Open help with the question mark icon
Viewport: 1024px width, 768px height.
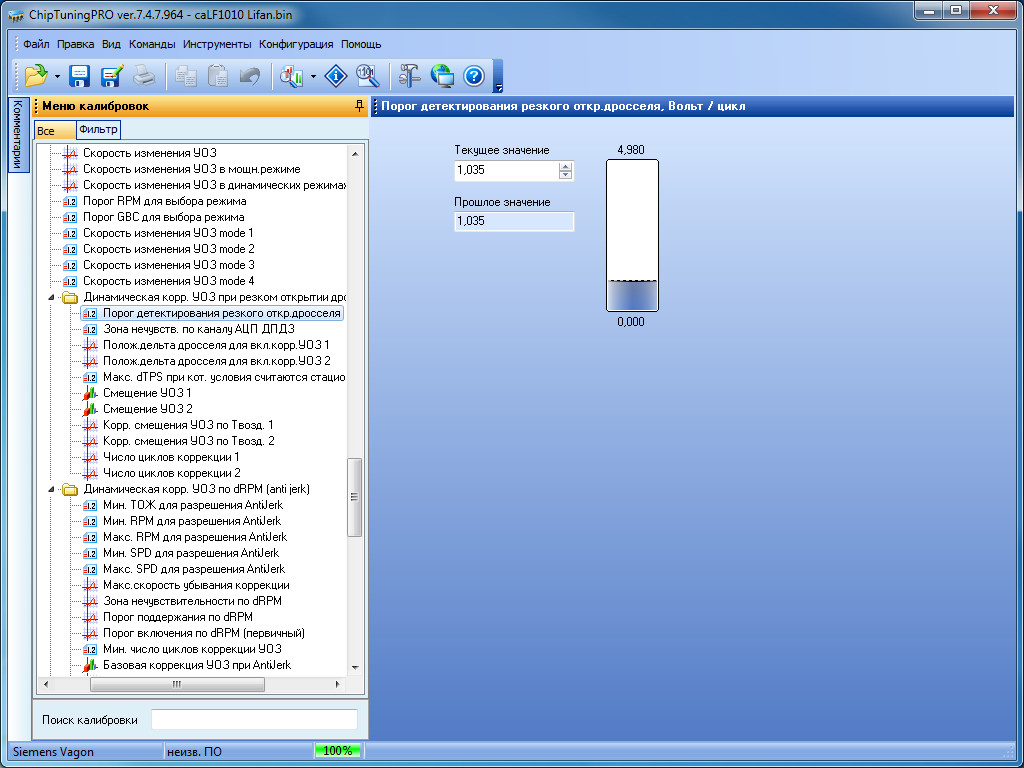(x=474, y=76)
